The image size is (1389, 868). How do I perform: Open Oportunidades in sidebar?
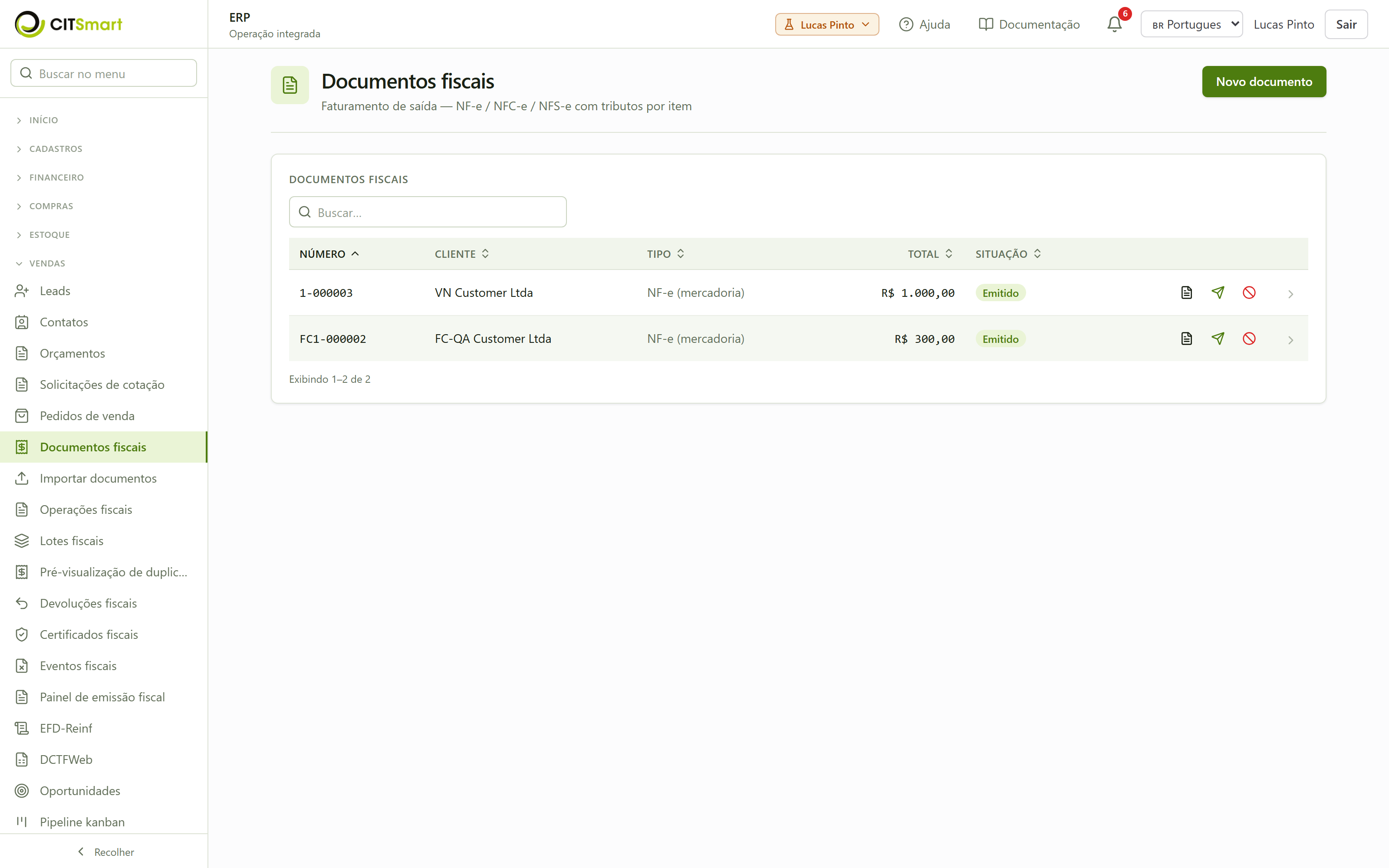pos(103,790)
